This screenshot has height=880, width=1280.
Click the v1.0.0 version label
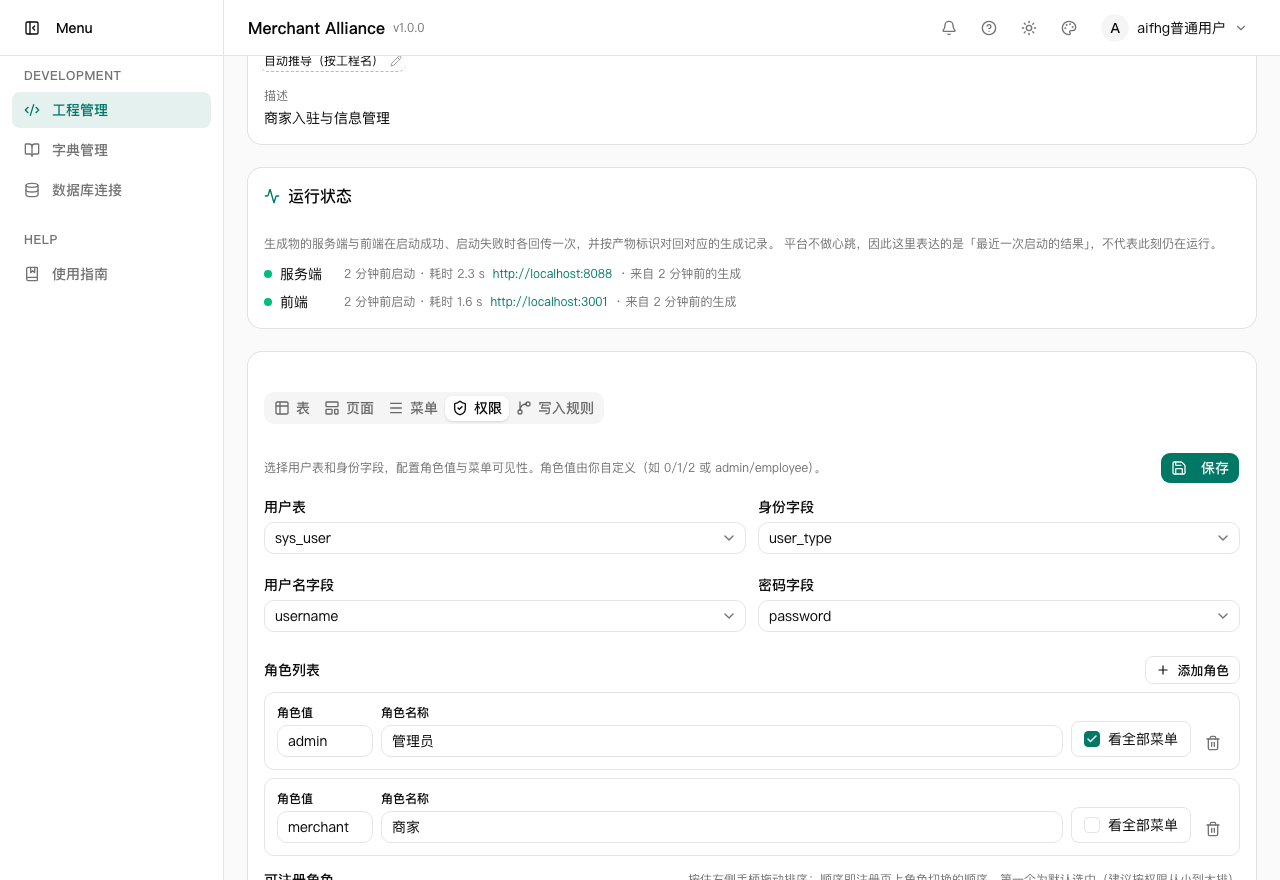point(409,28)
